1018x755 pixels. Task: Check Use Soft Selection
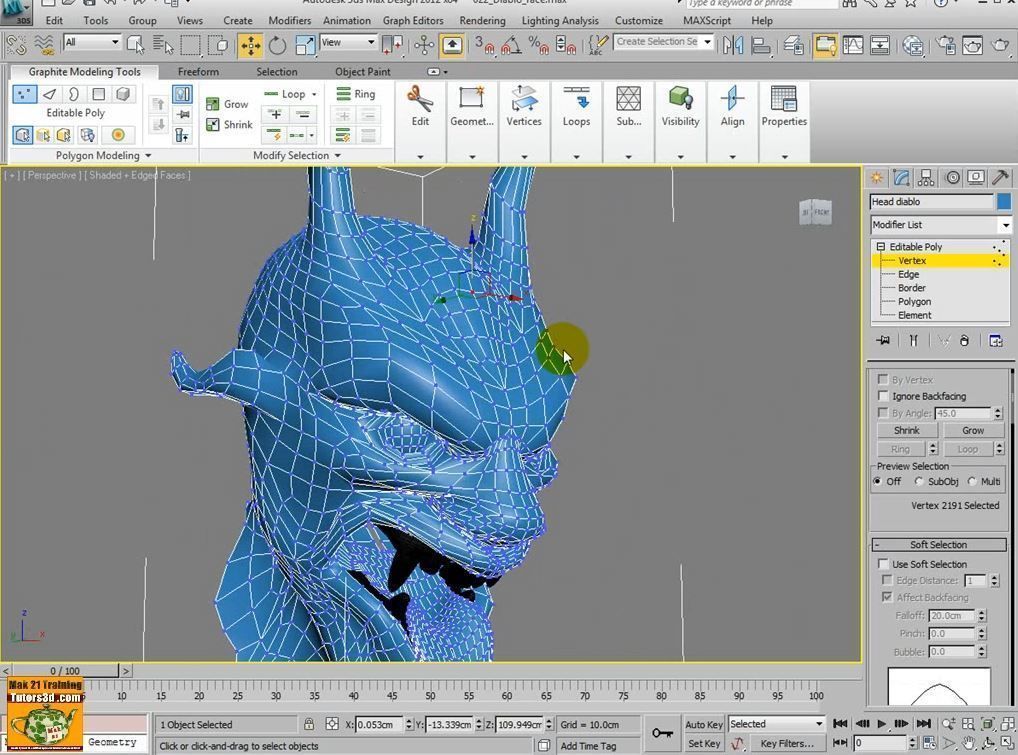(883, 563)
